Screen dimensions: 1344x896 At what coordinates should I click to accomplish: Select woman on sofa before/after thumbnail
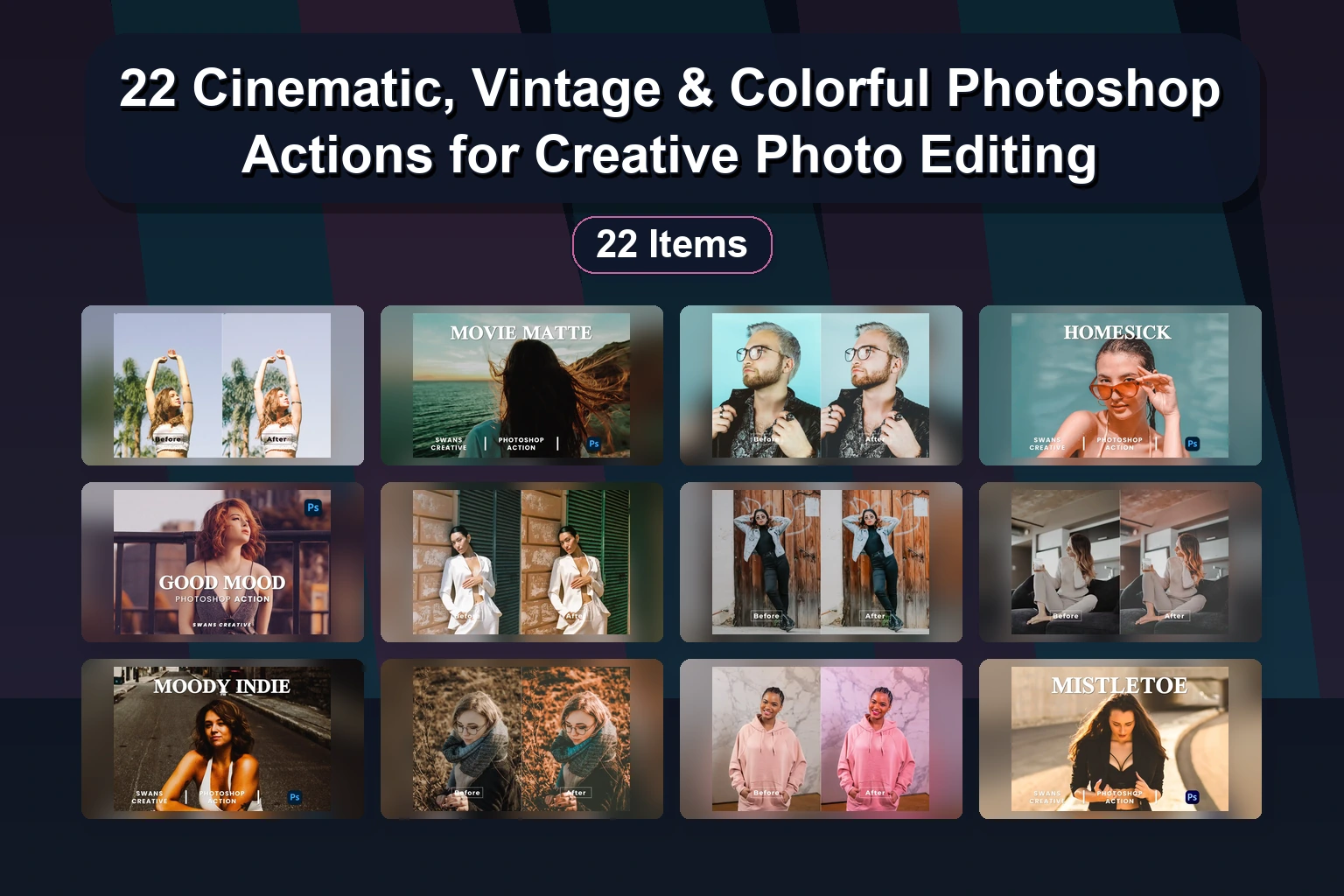tap(1120, 562)
